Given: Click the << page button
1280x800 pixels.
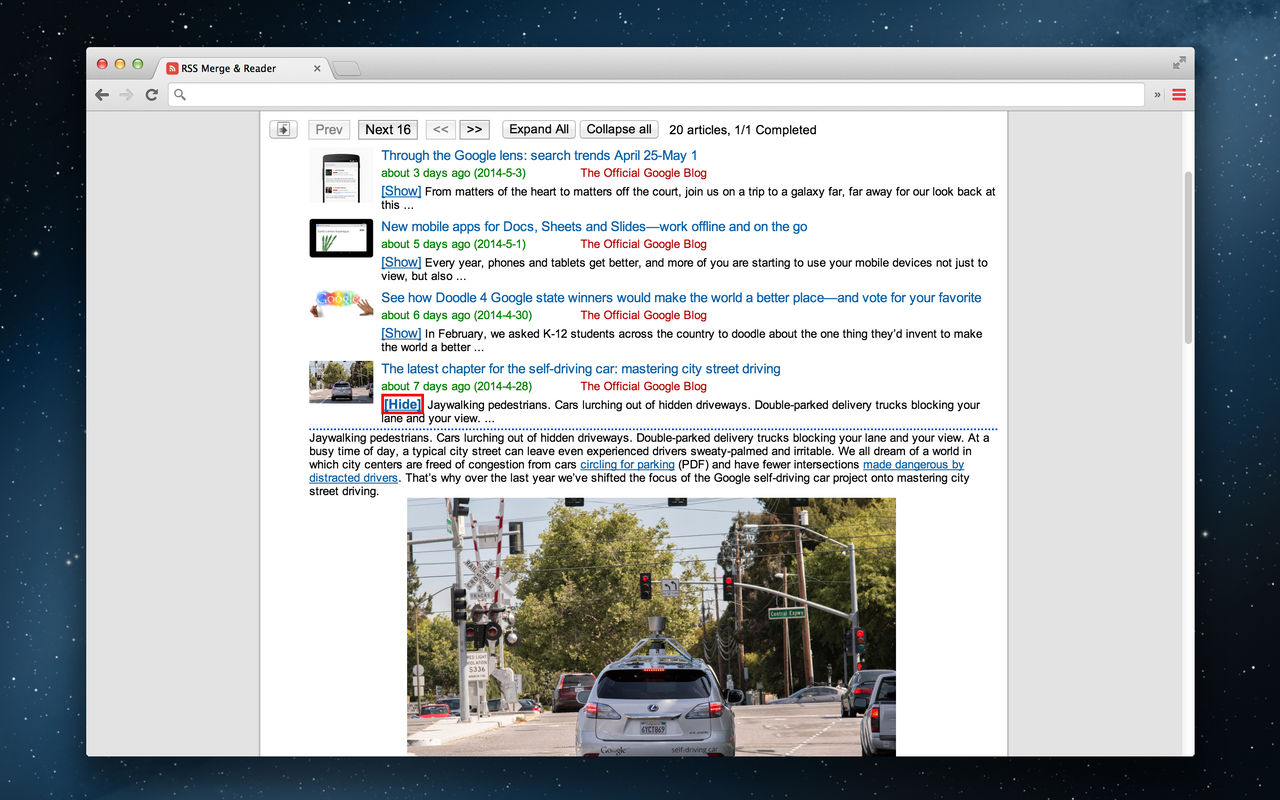Looking at the screenshot, I should click(x=440, y=129).
